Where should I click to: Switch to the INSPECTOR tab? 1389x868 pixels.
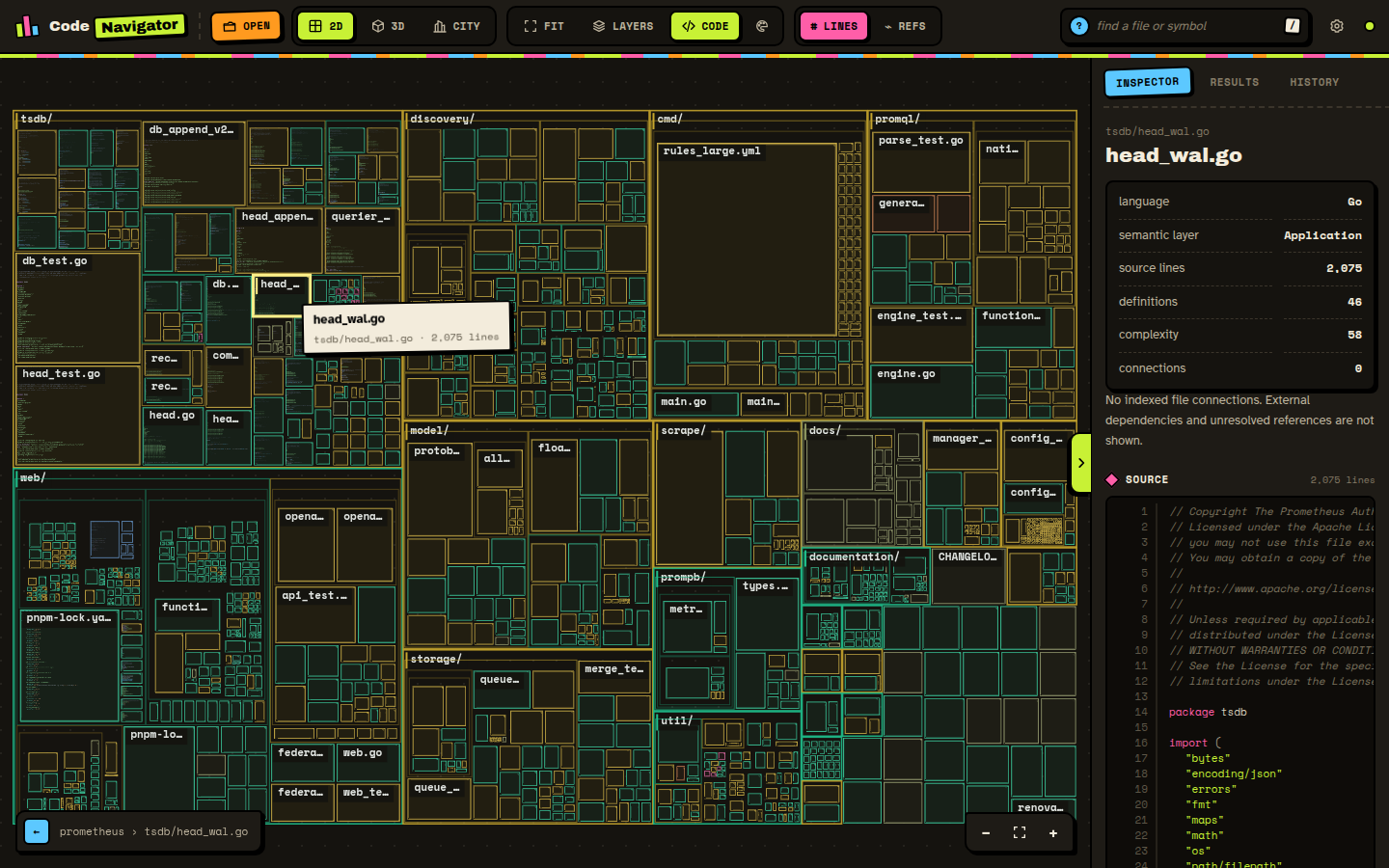(1147, 82)
